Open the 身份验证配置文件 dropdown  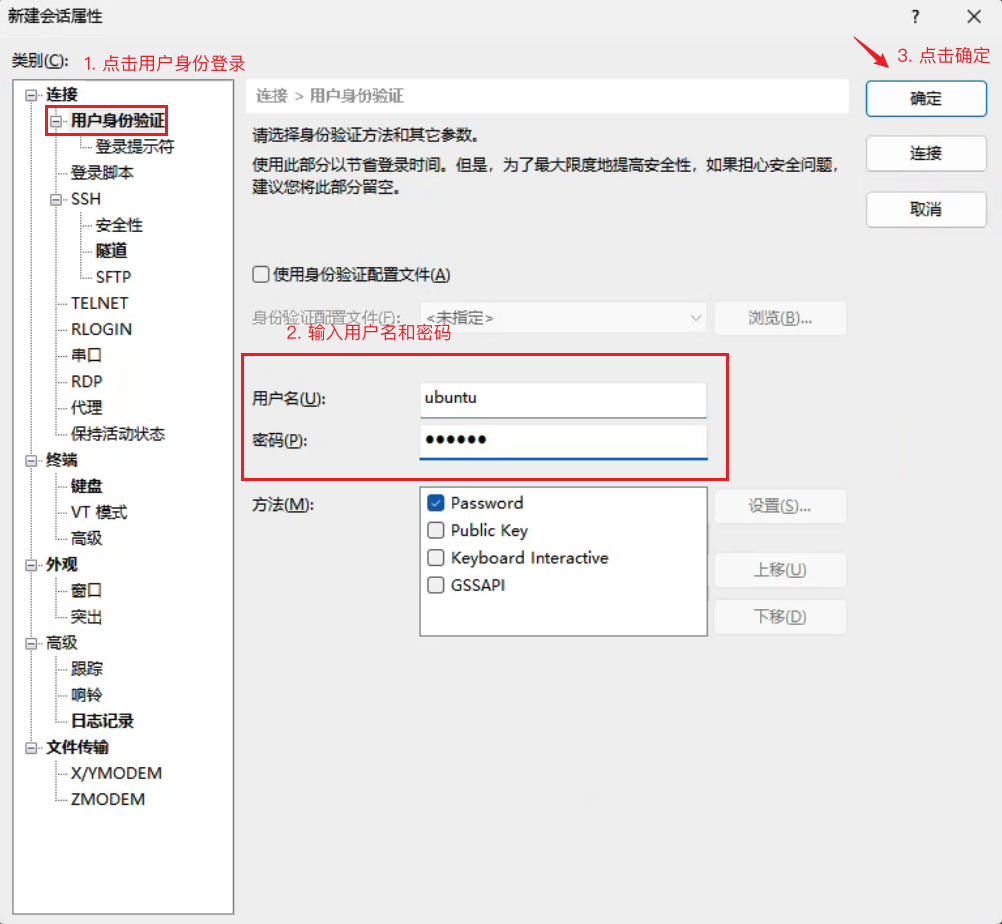point(563,318)
